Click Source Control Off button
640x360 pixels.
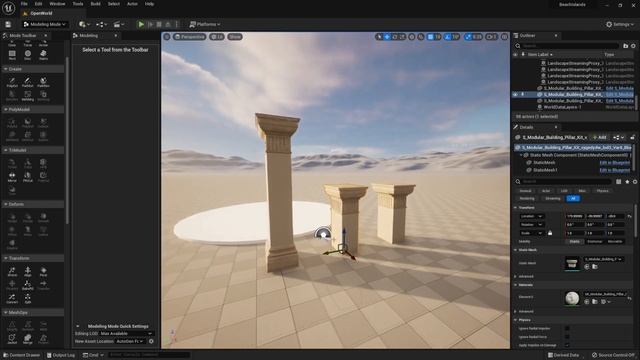613,355
